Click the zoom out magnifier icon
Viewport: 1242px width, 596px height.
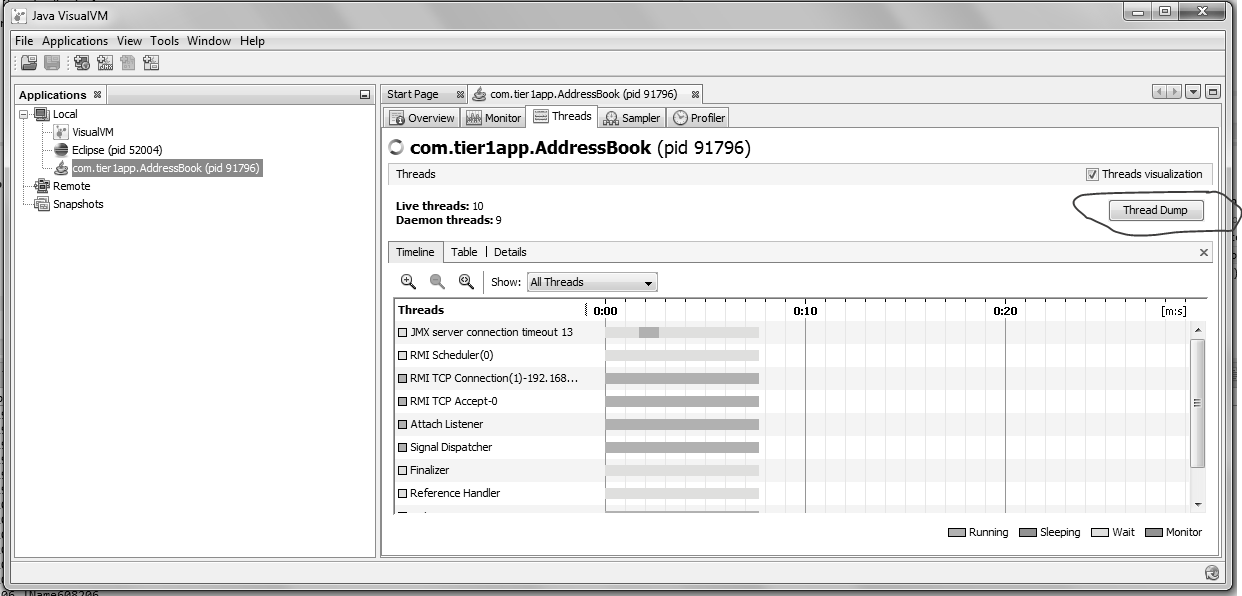(x=437, y=282)
